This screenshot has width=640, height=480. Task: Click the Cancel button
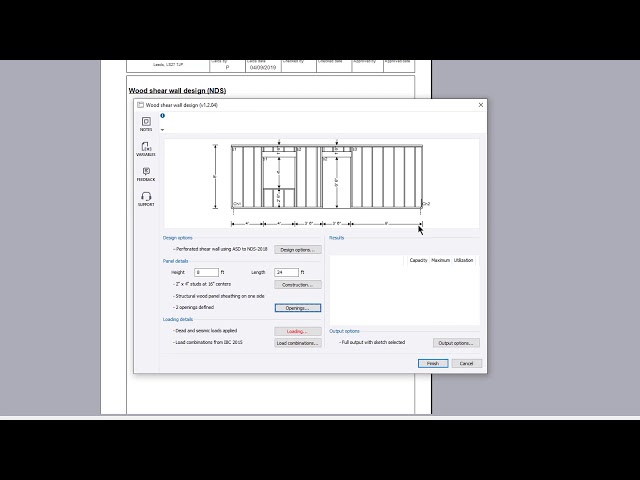(x=466, y=363)
